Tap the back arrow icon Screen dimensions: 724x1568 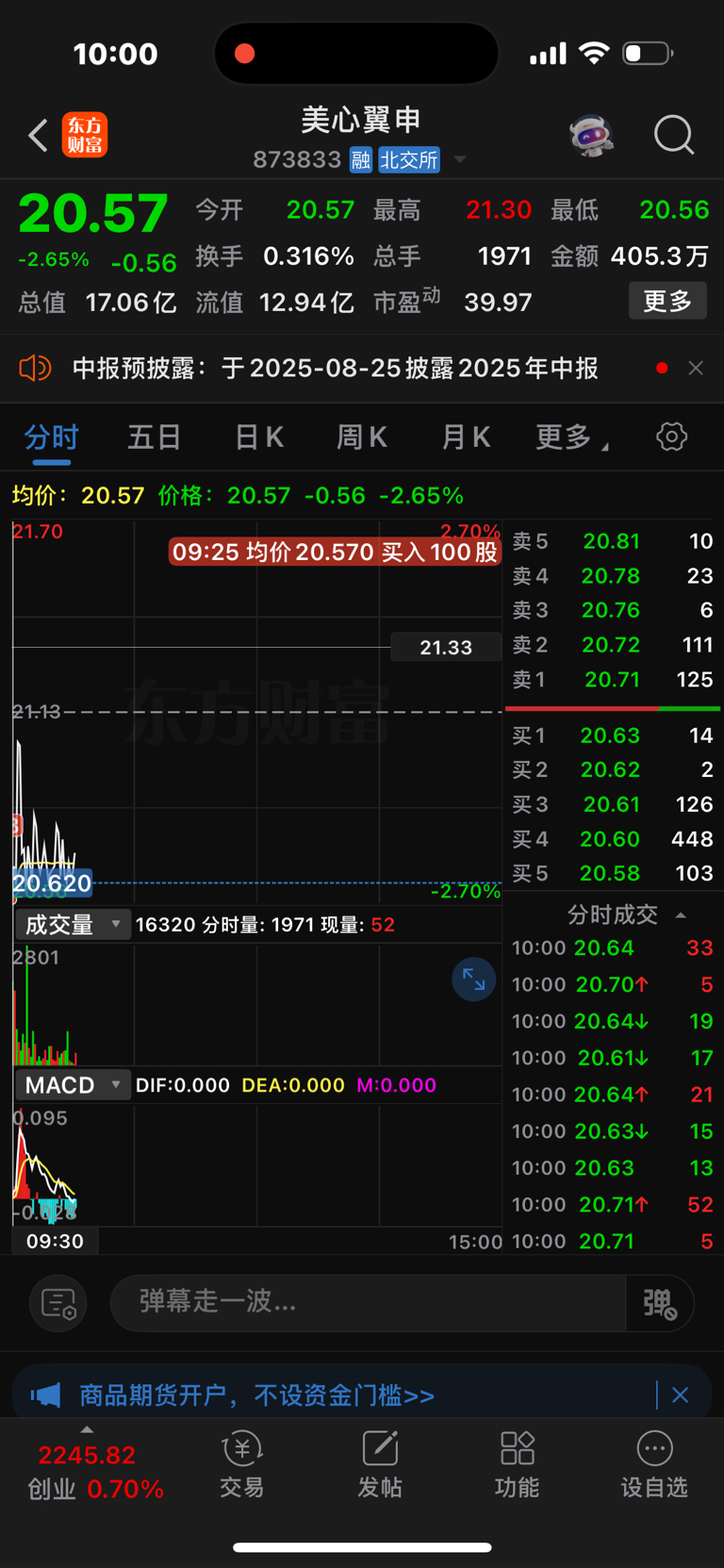point(38,136)
